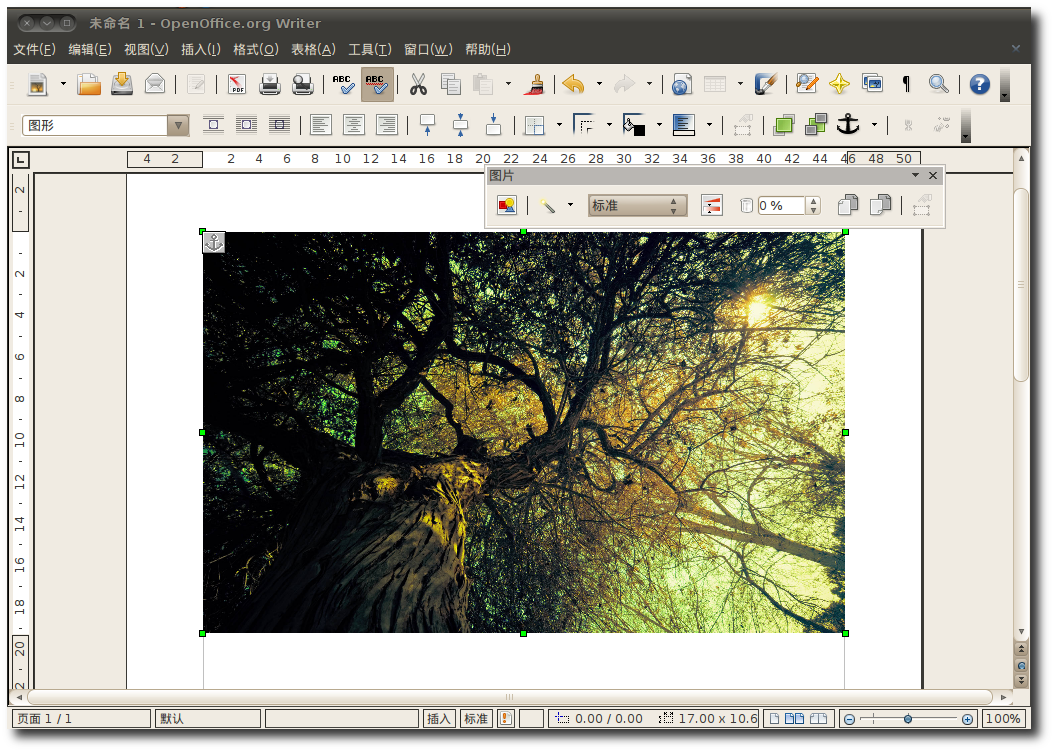Select the Format Paintbrush tool

536,85
